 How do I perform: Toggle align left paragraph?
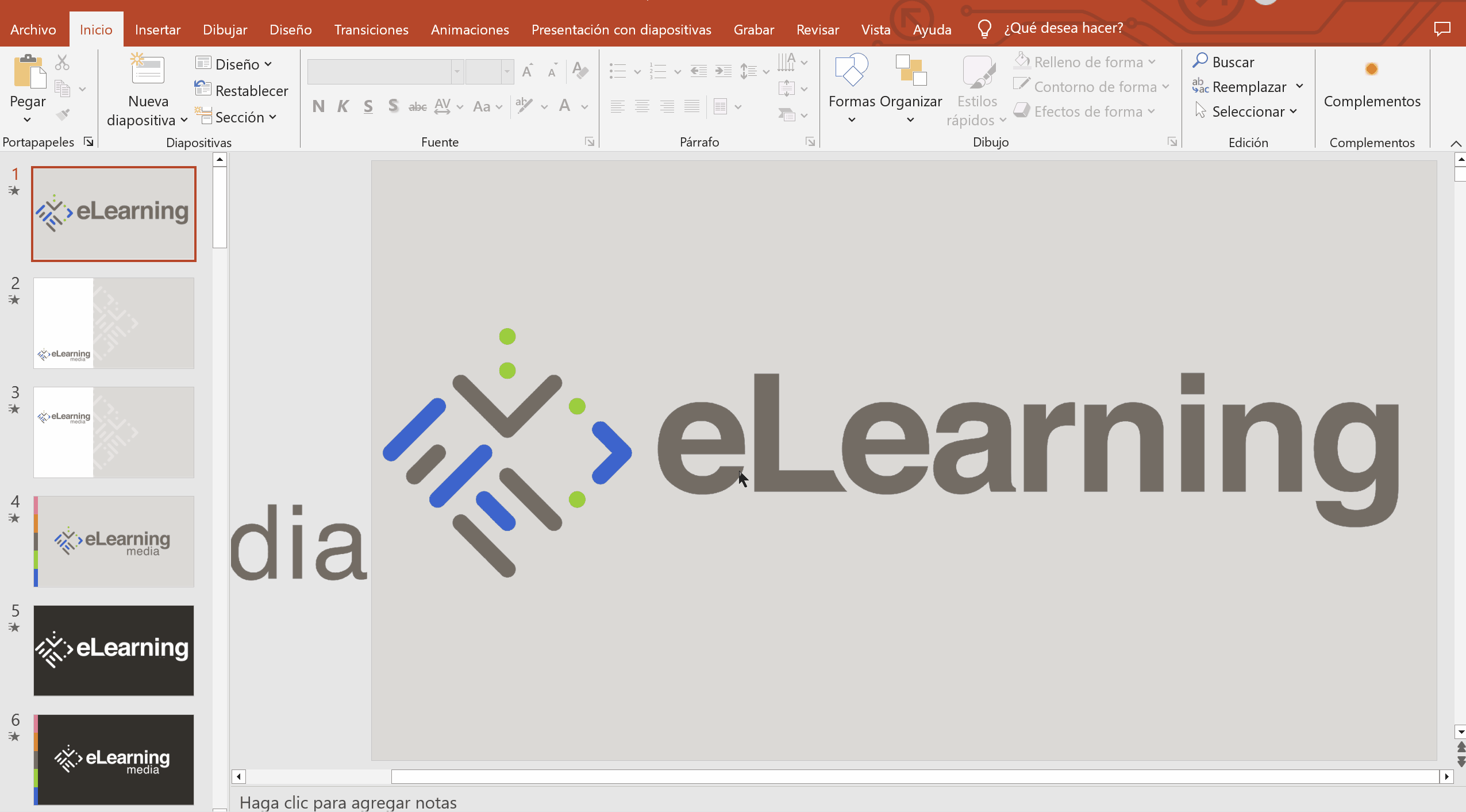618,106
